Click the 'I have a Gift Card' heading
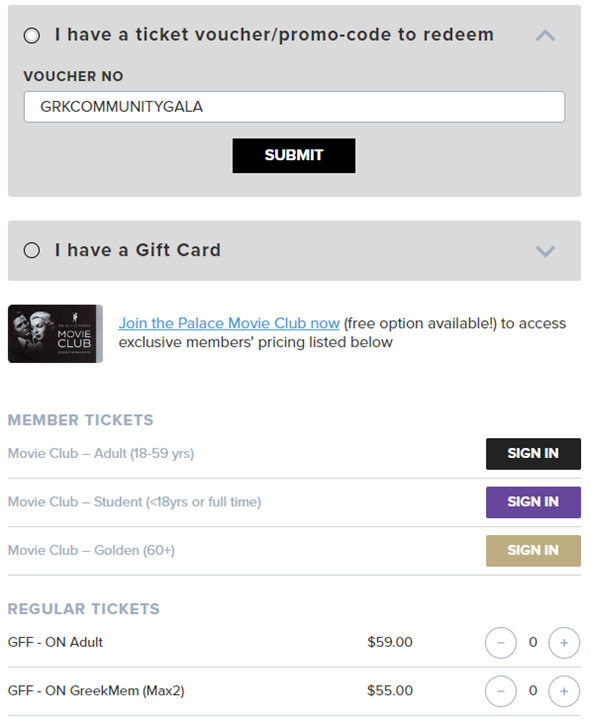Screen dimensions: 591x721 point(138,250)
